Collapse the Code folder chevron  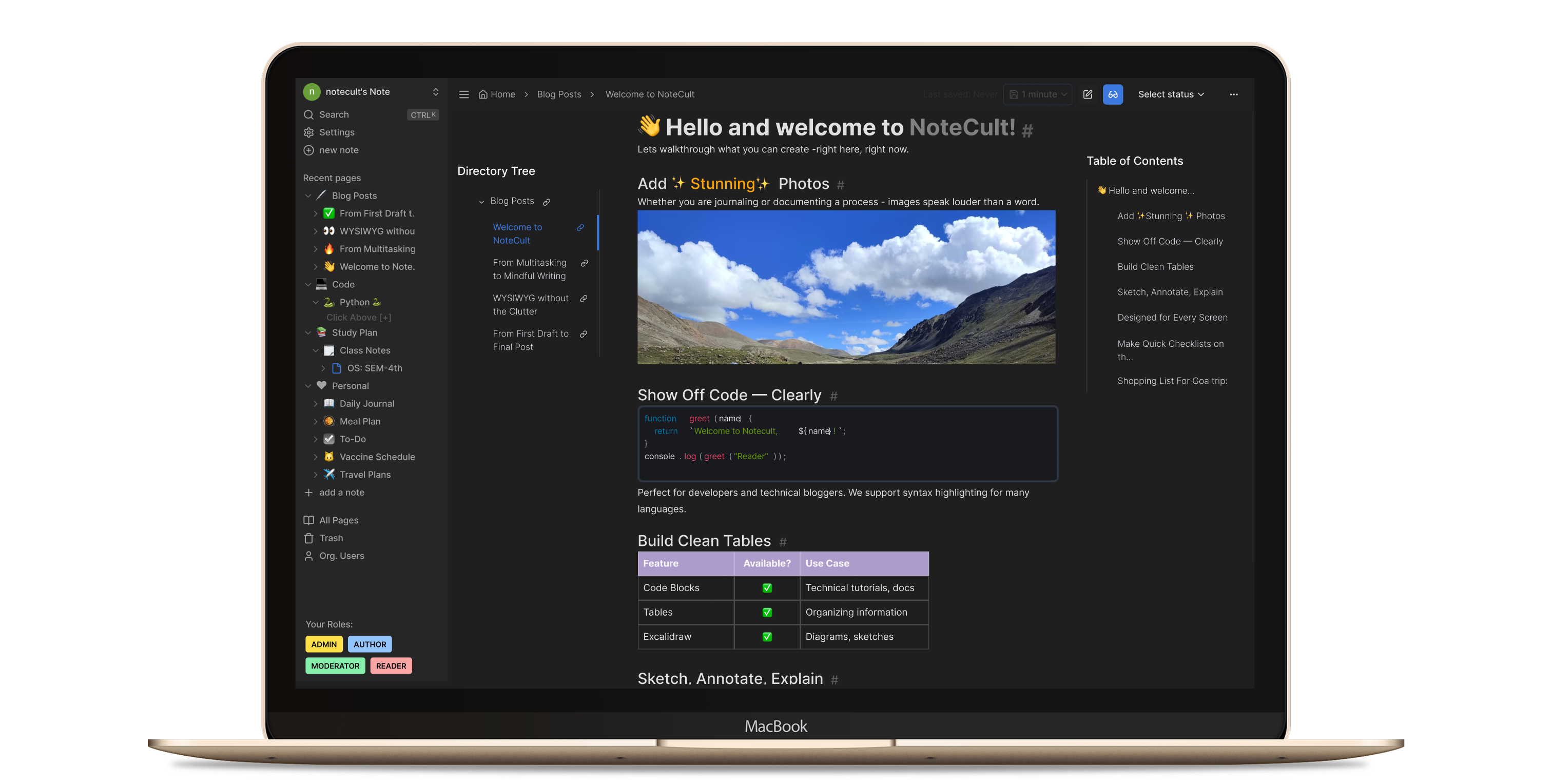[308, 284]
